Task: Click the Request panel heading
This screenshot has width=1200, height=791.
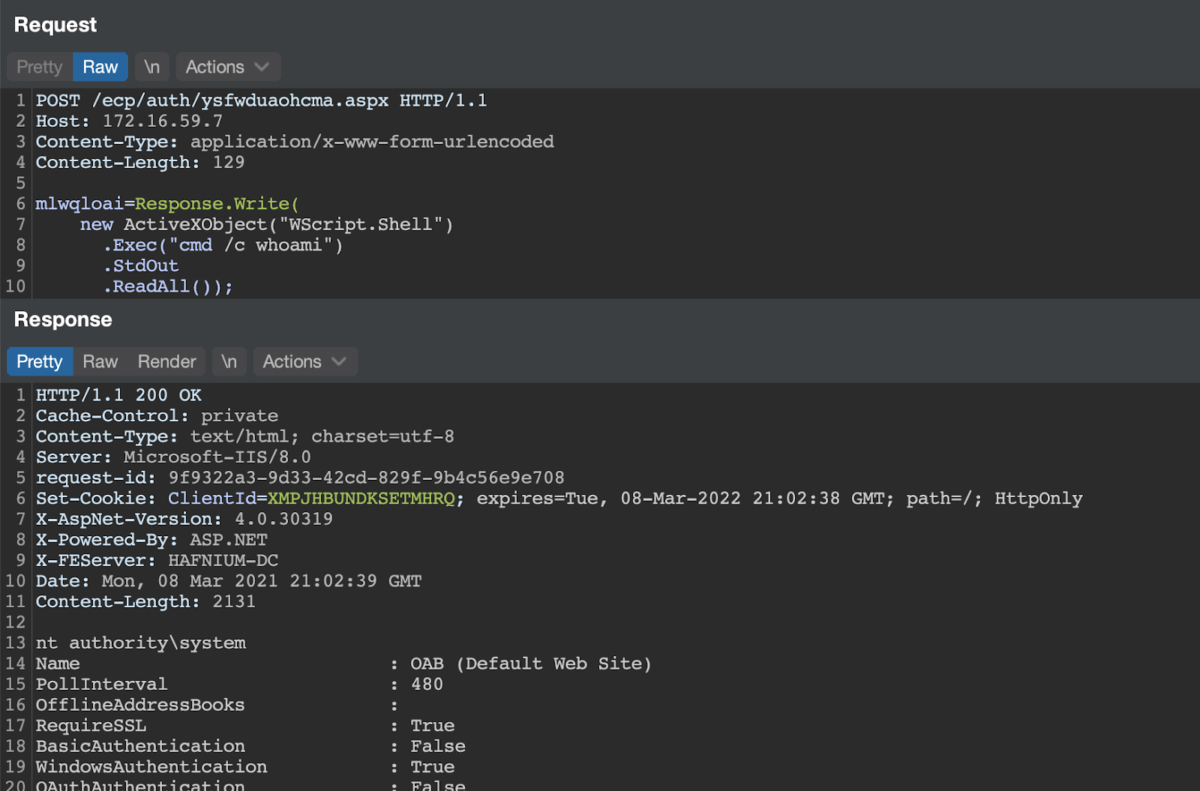Action: [56, 25]
